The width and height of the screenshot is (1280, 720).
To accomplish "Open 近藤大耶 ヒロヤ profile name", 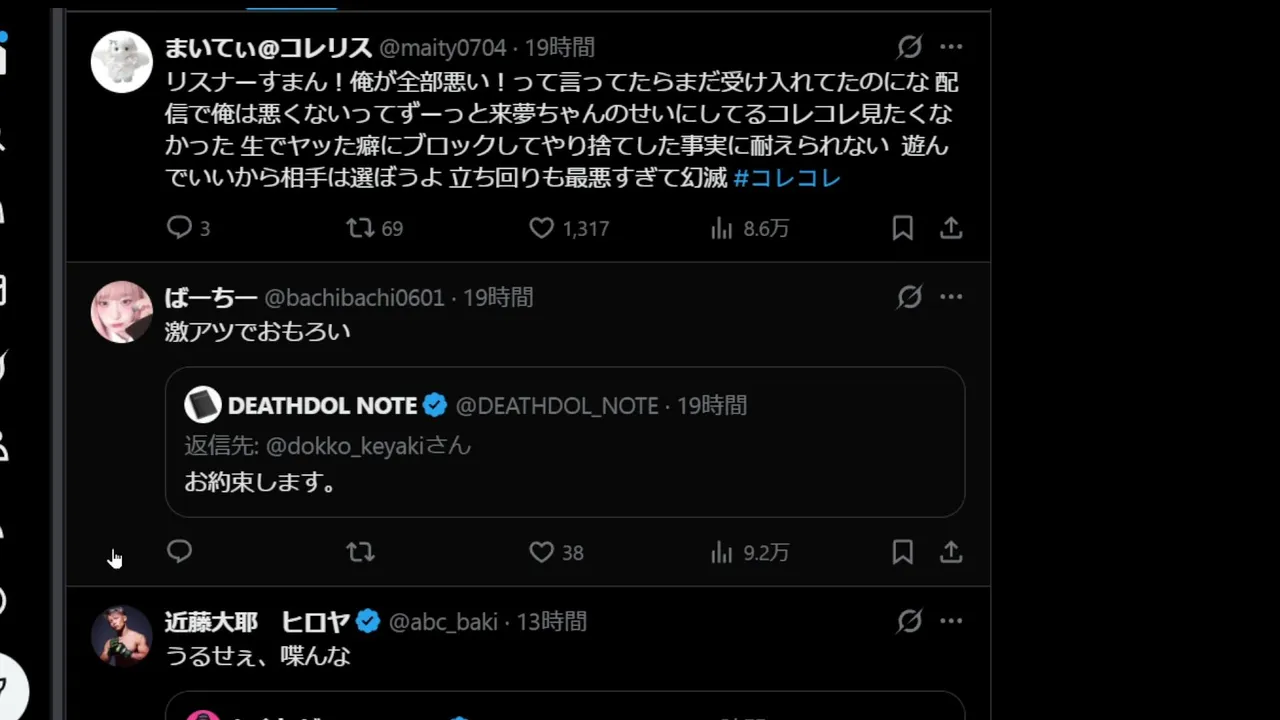I will coord(256,622).
